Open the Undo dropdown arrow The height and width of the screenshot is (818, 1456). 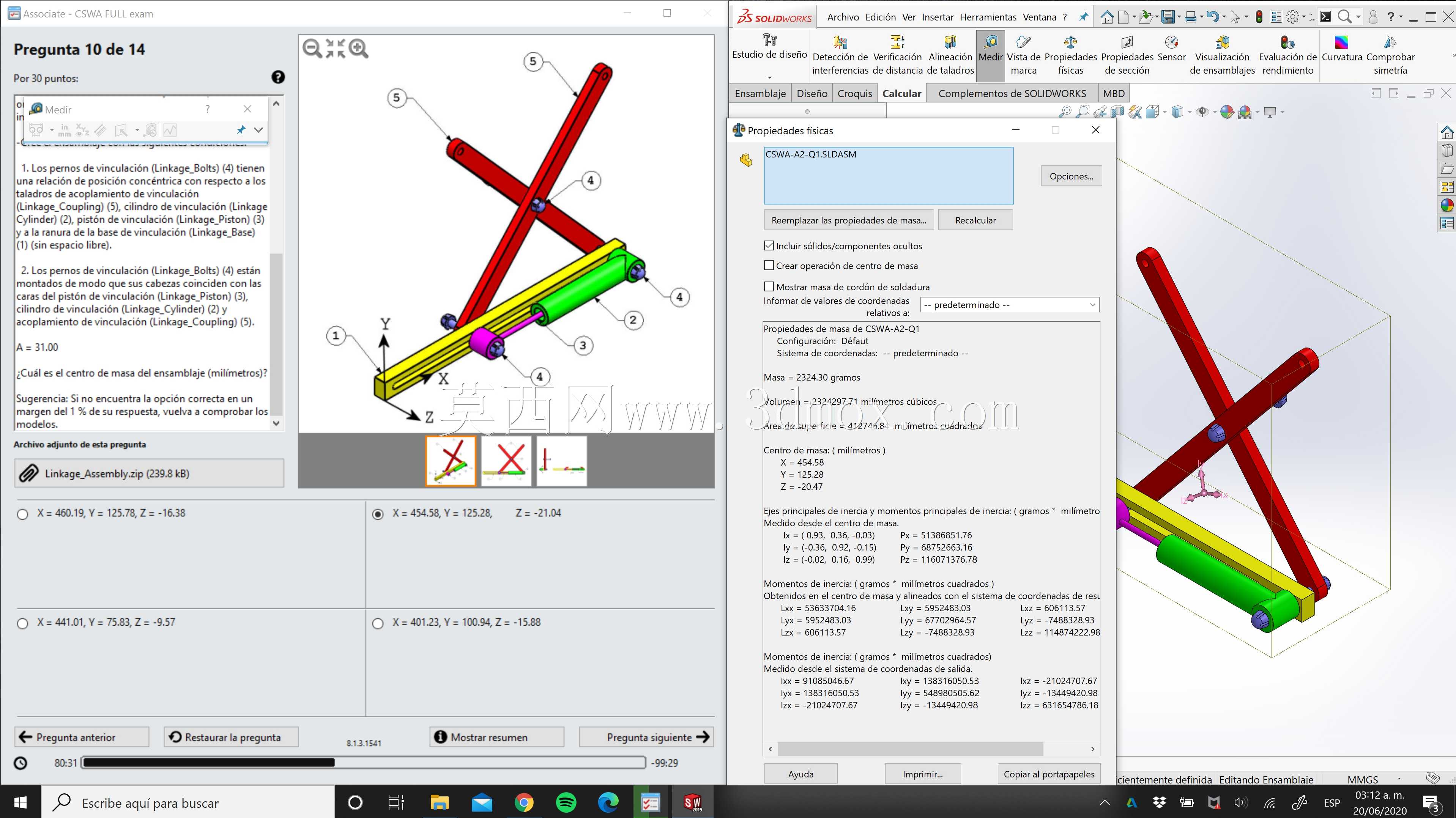point(1224,17)
